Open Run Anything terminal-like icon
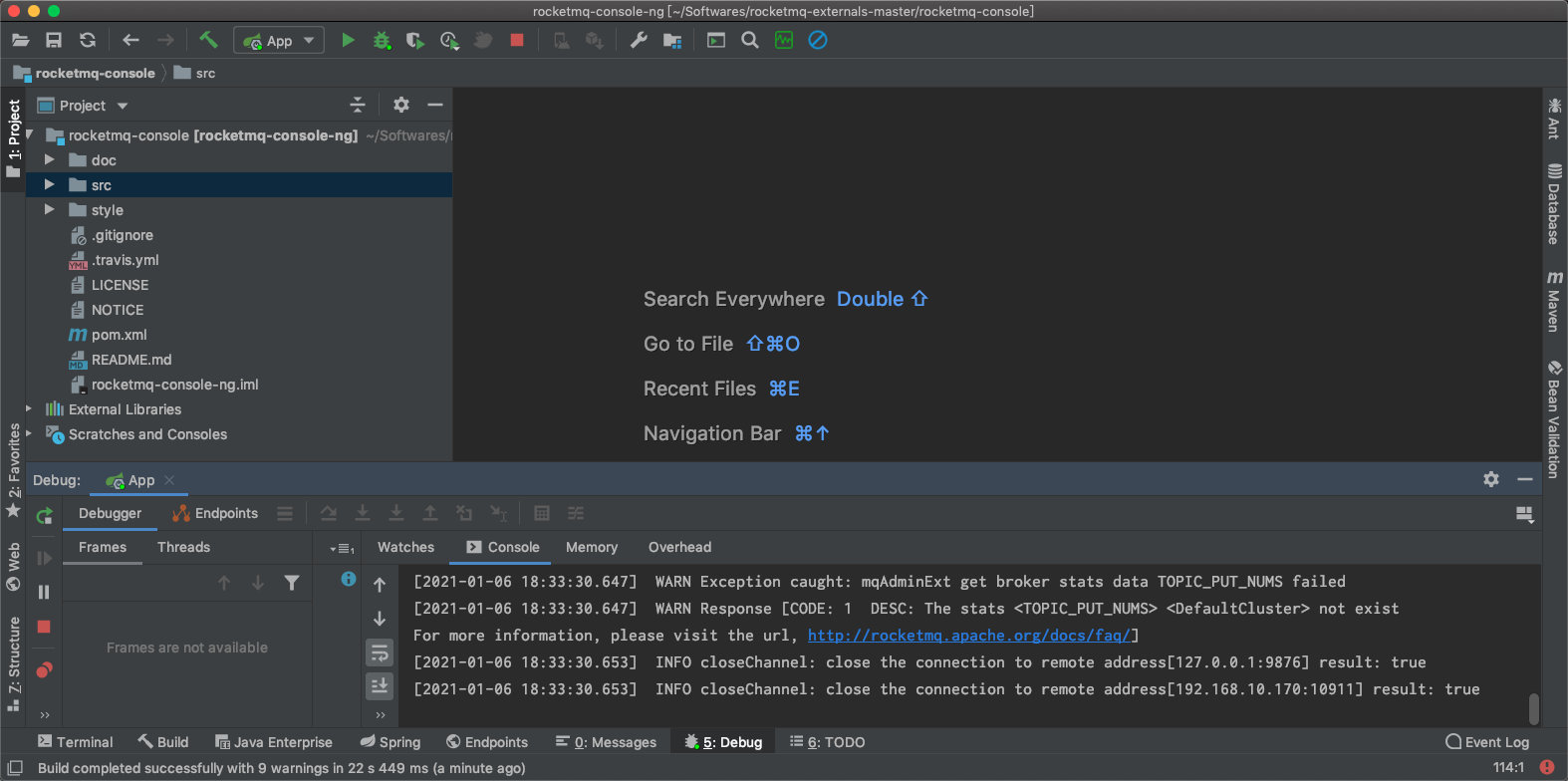This screenshot has width=1568, height=781. point(716,41)
